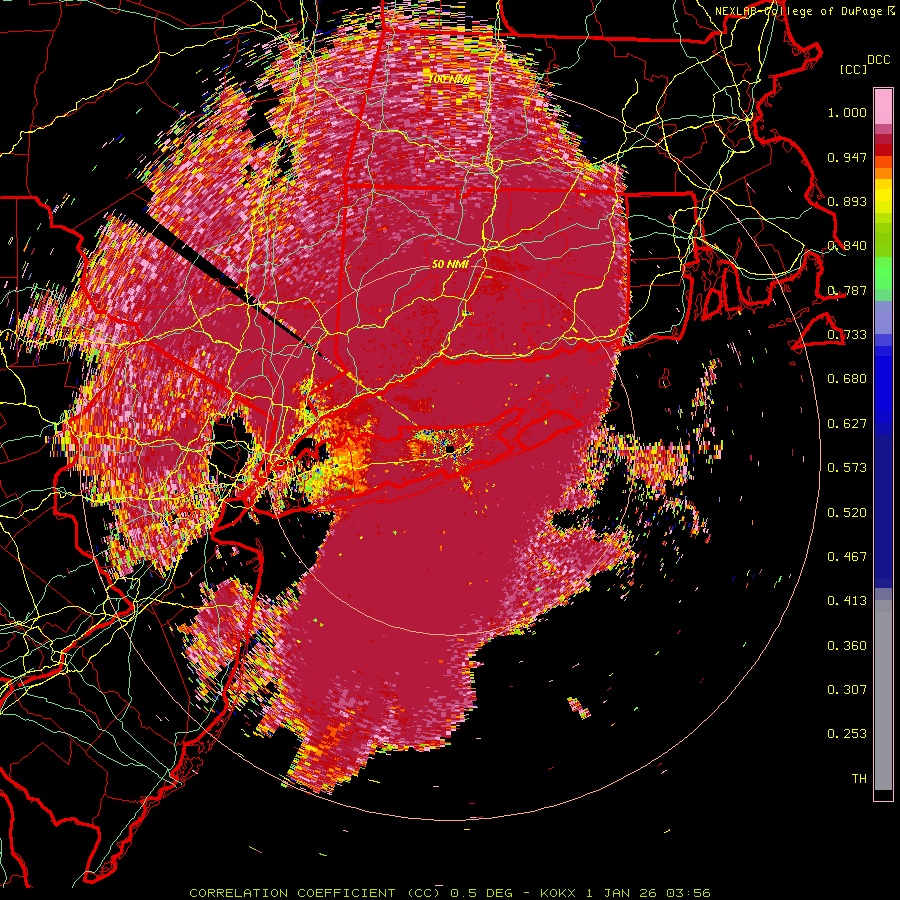Click the 0.360 scale value

click(847, 646)
